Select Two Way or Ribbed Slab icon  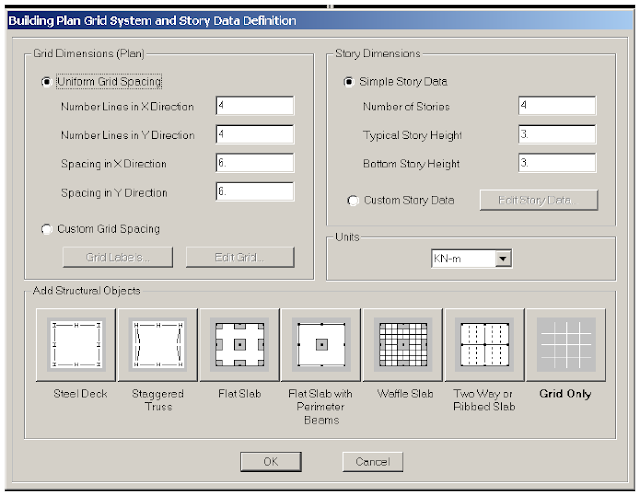coord(484,345)
